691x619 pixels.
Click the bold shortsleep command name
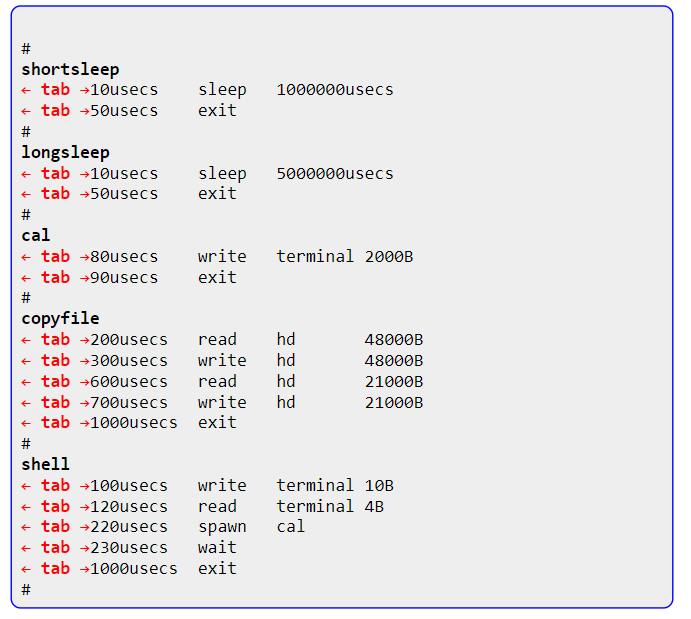(x=70, y=69)
